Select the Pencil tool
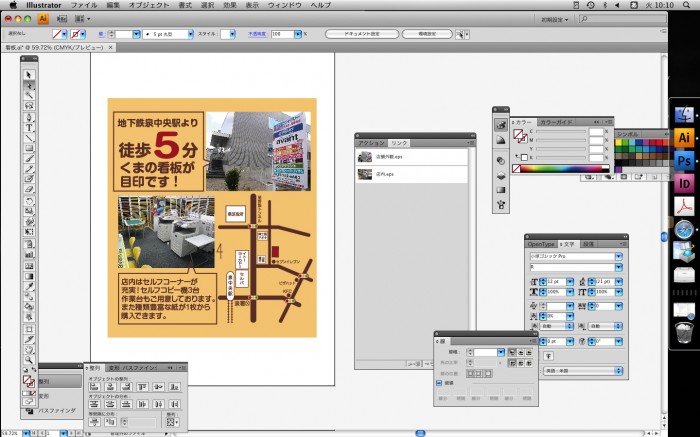Screen dimensions: 700x437 tap(29, 169)
